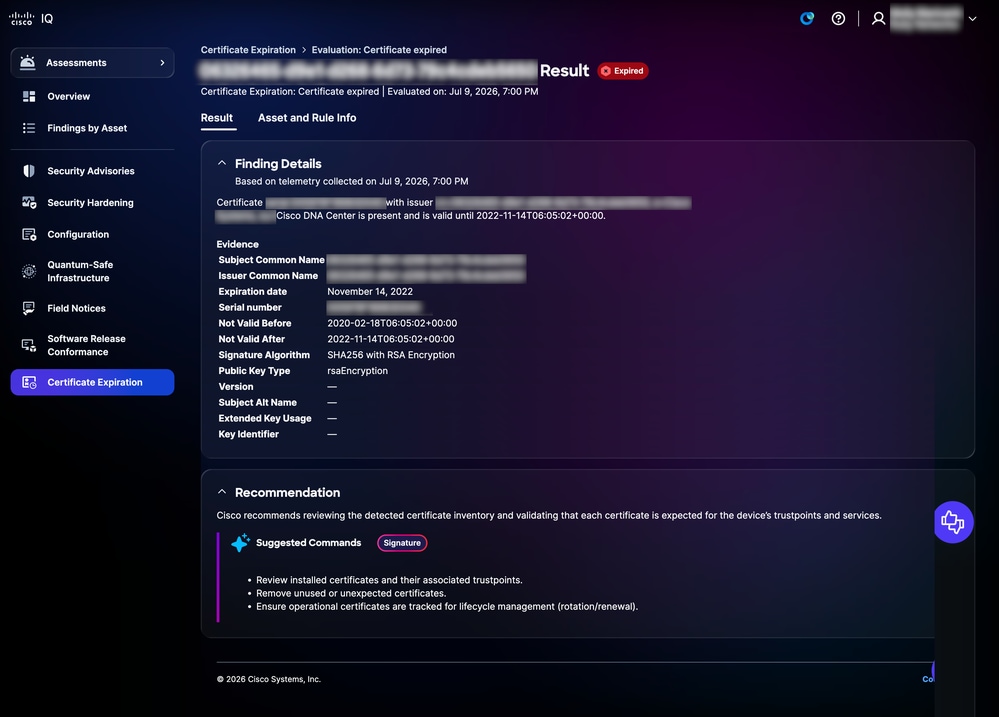The height and width of the screenshot is (717, 999).
Task: Click 'Evaluation: Certificate expired' breadcrumb
Action: coord(379,50)
